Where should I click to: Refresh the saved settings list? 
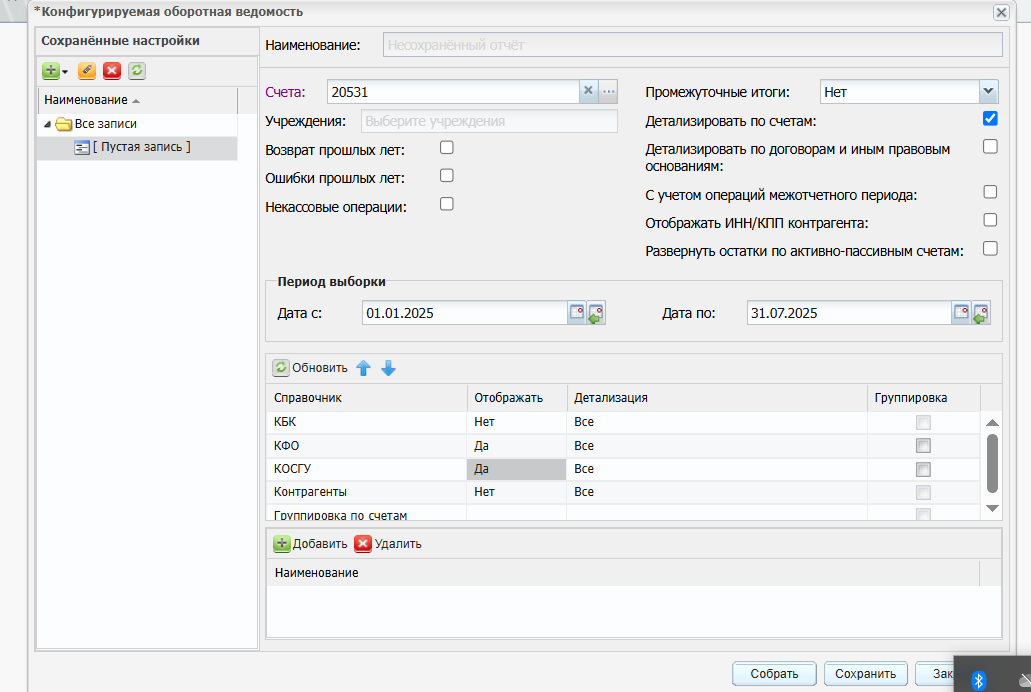coord(137,70)
